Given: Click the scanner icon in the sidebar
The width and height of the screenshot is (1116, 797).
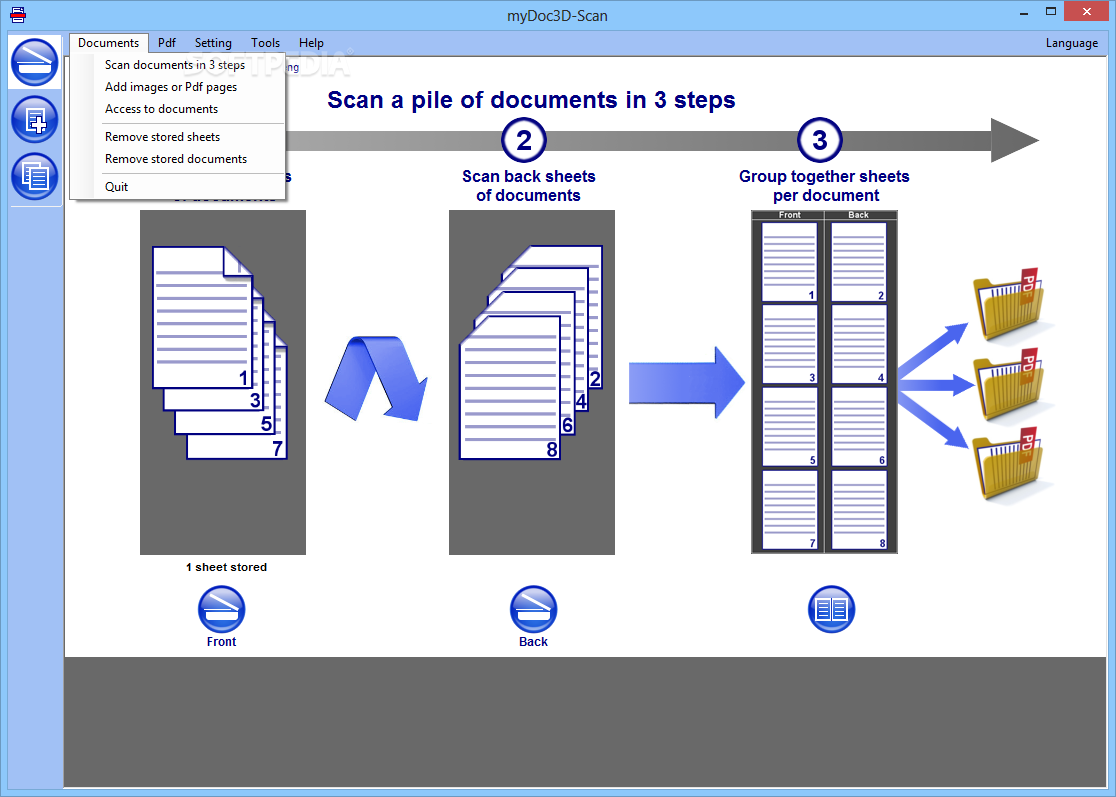Looking at the screenshot, I should click(x=34, y=63).
